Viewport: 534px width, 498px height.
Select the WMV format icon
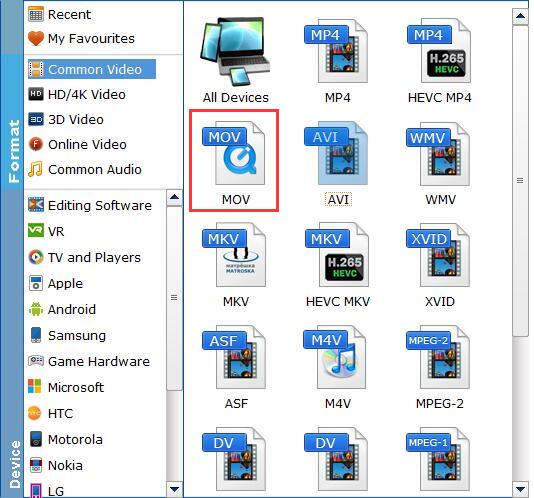(438, 154)
